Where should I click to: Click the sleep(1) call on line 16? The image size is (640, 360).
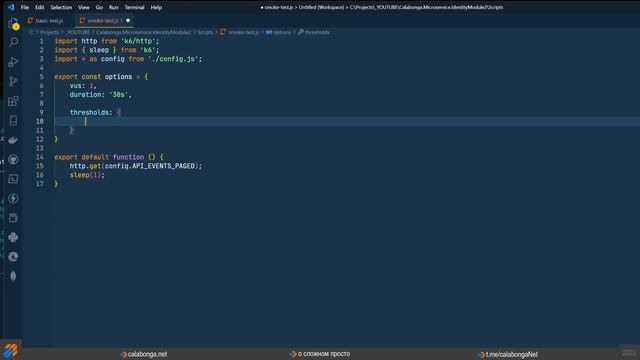[87, 175]
